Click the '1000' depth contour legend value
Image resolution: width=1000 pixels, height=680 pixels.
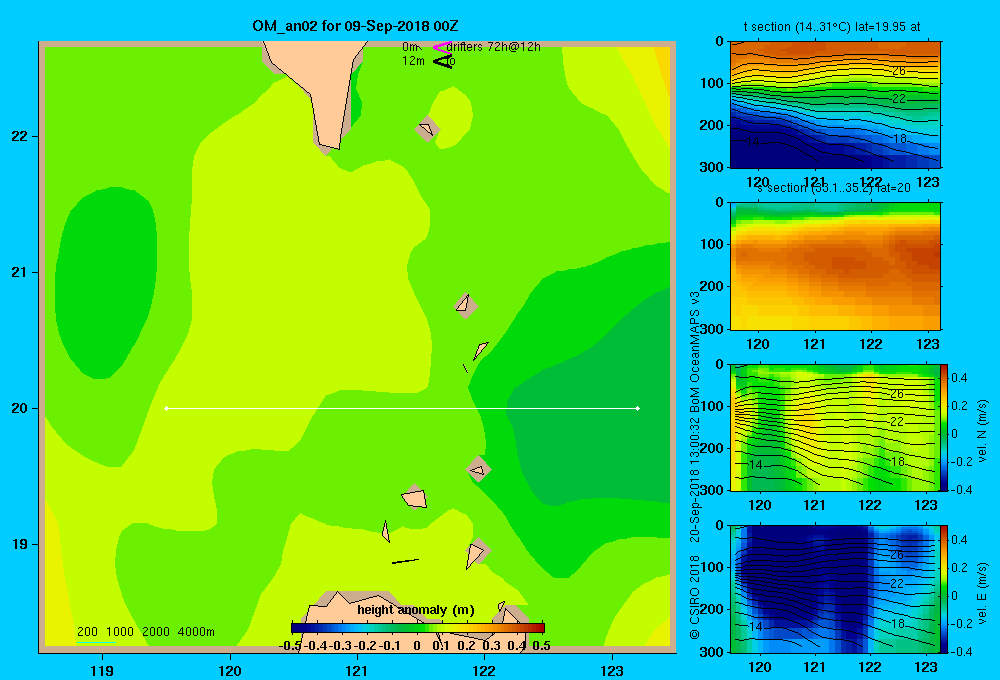click(120, 632)
